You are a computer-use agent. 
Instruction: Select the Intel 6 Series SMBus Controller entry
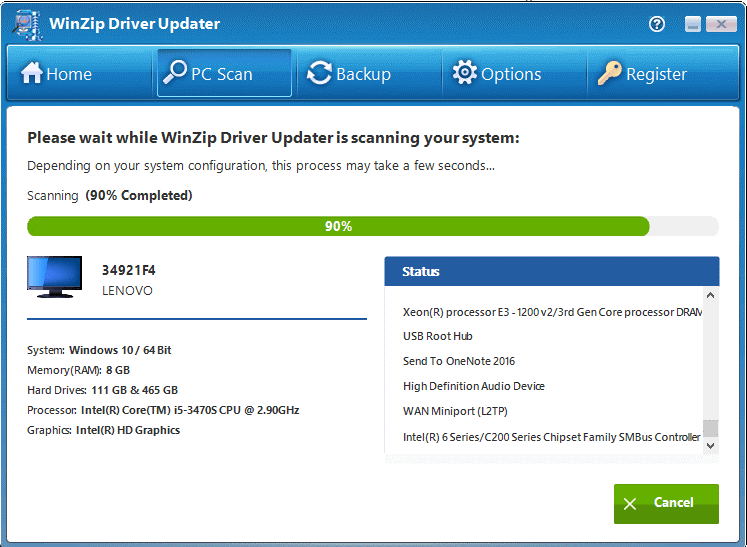(552, 437)
